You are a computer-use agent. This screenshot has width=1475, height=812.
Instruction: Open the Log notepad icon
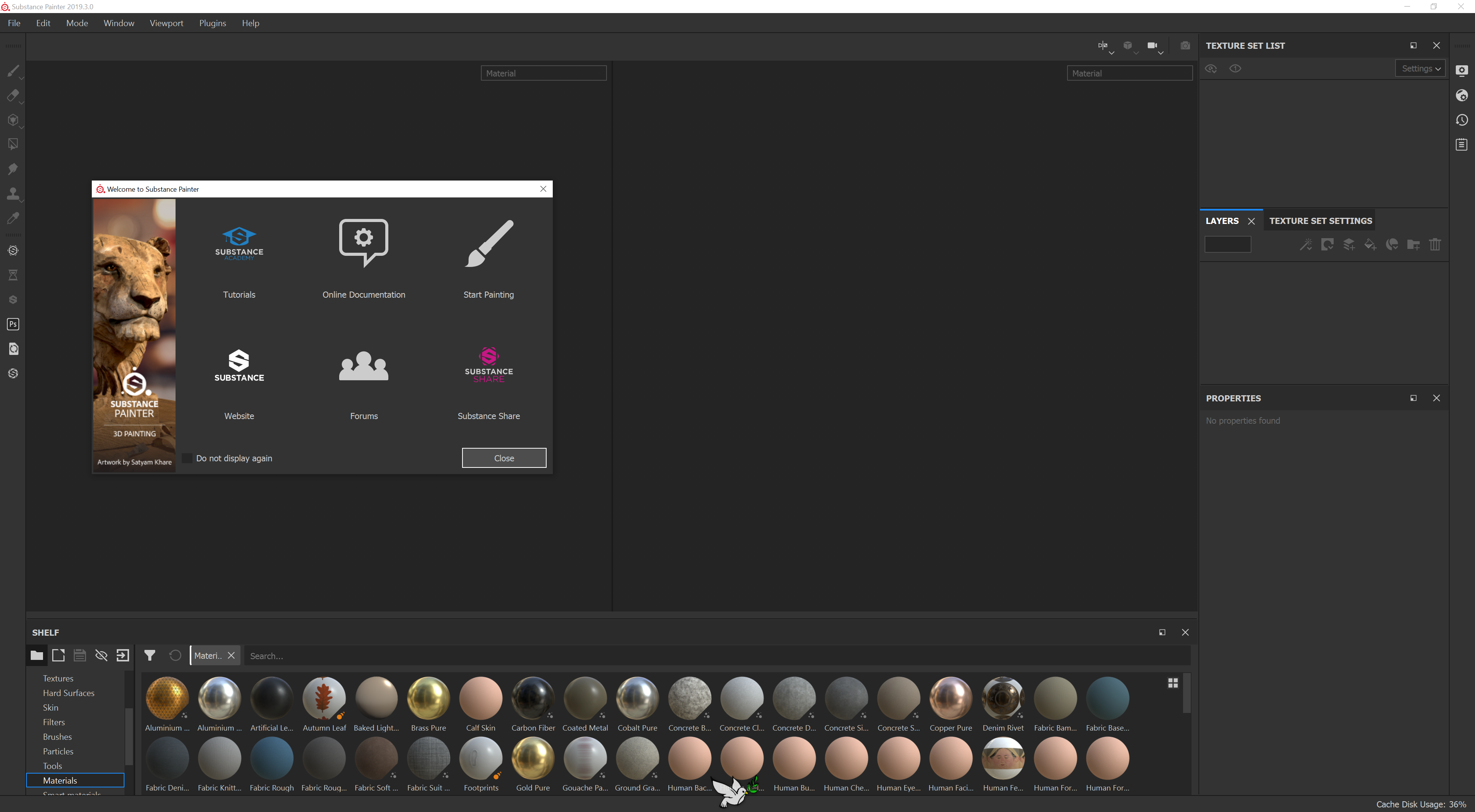click(1462, 144)
